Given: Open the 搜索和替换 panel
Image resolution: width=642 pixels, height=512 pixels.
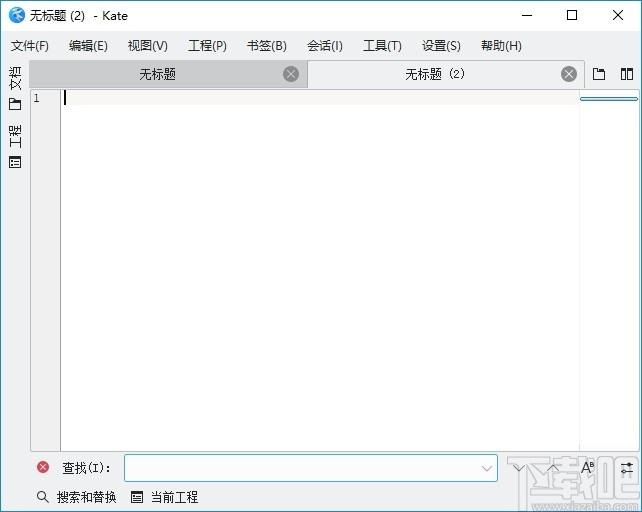Looking at the screenshot, I should pyautogui.click(x=76, y=497).
